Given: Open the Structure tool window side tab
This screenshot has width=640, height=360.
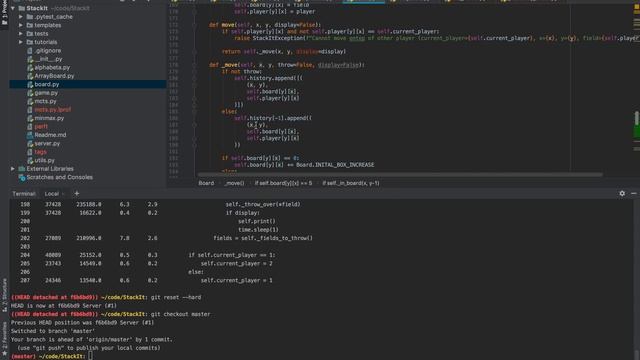Looking at the screenshot, I should [4, 295].
